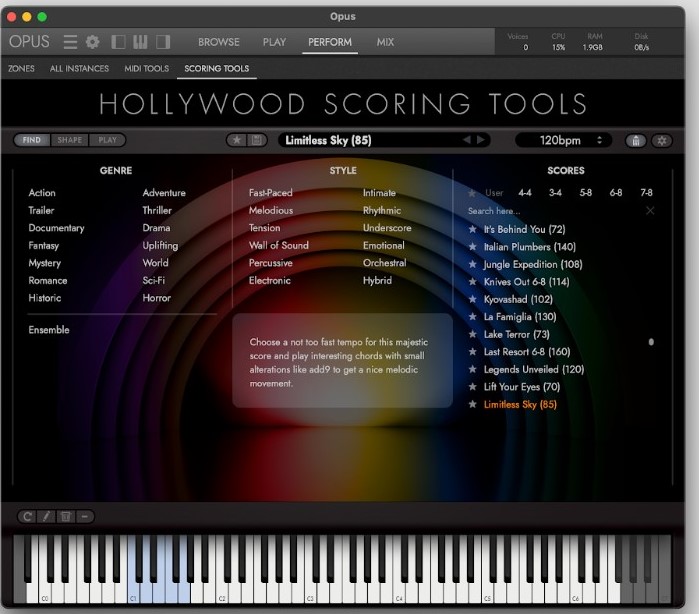Click the metronome icon next to tempo
The height and width of the screenshot is (614, 699).
(x=636, y=141)
